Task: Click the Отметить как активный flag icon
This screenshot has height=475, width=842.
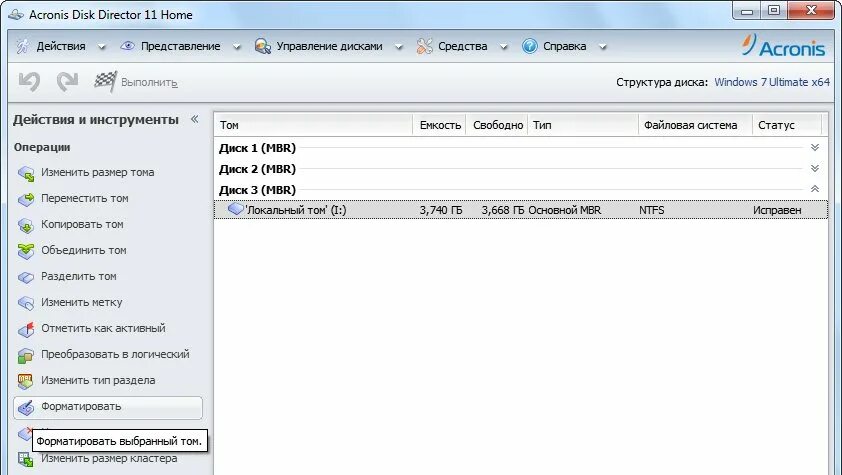Action: pyautogui.click(x=26, y=329)
